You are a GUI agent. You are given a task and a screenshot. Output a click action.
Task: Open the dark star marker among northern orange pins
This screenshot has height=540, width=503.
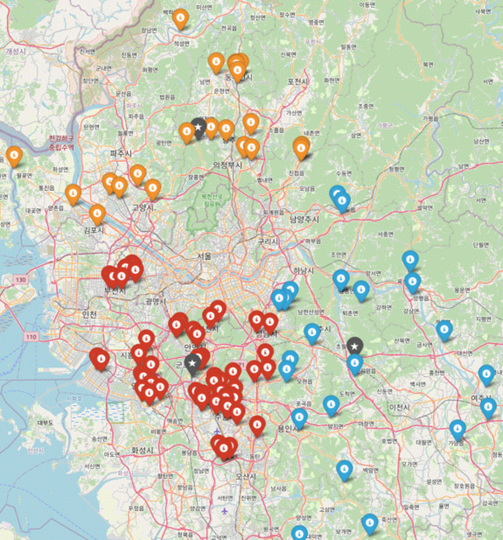point(198,128)
